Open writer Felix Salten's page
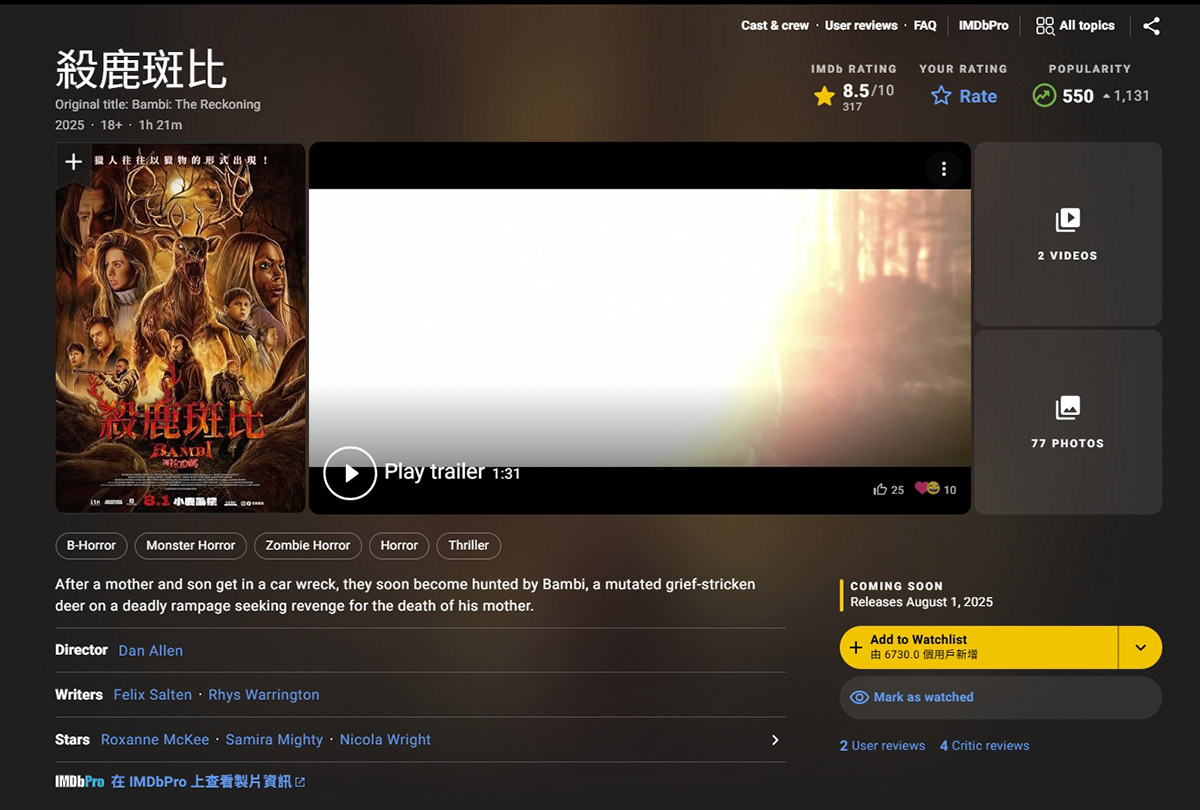The height and width of the screenshot is (810, 1200). [x=152, y=695]
